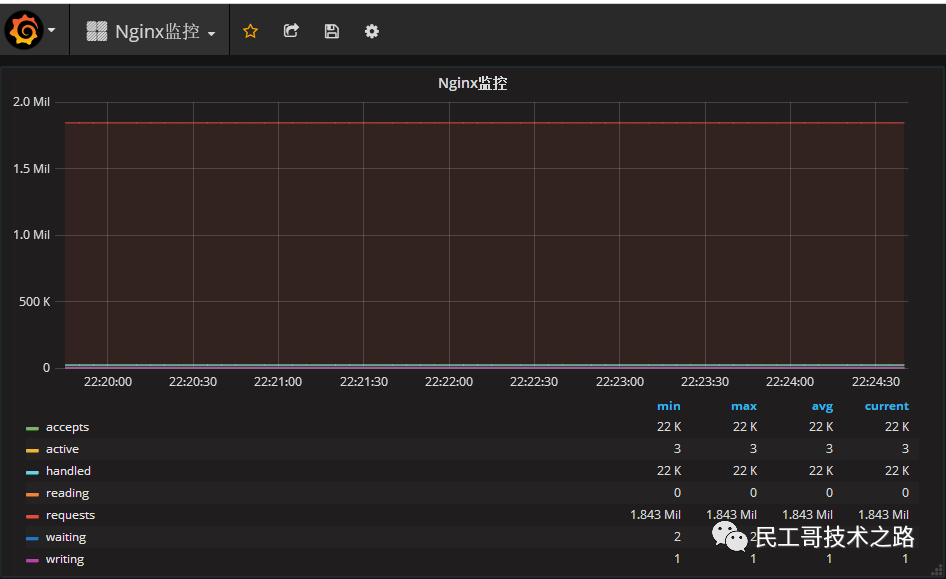
Task: Toggle the waiting series in legend
Action: click(66, 537)
